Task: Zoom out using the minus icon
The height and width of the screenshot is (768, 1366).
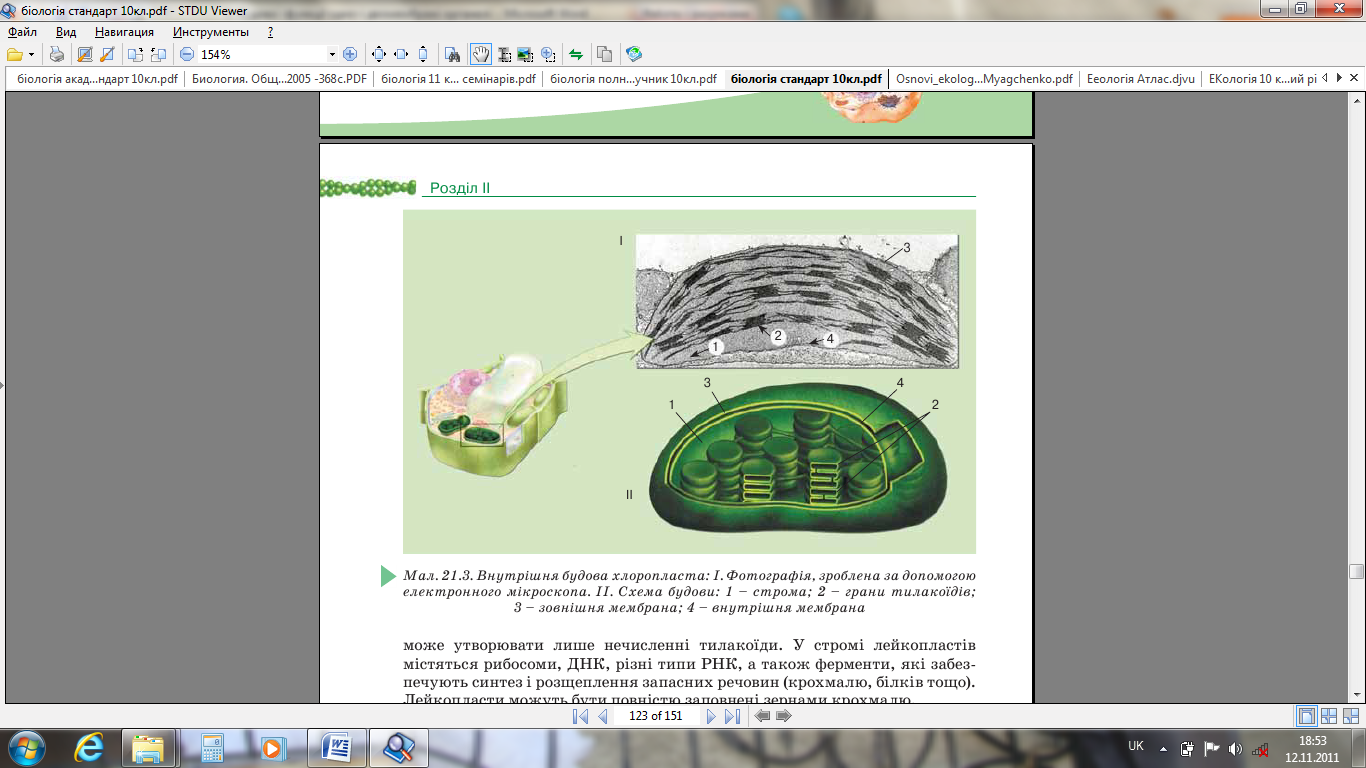Action: 187,54
